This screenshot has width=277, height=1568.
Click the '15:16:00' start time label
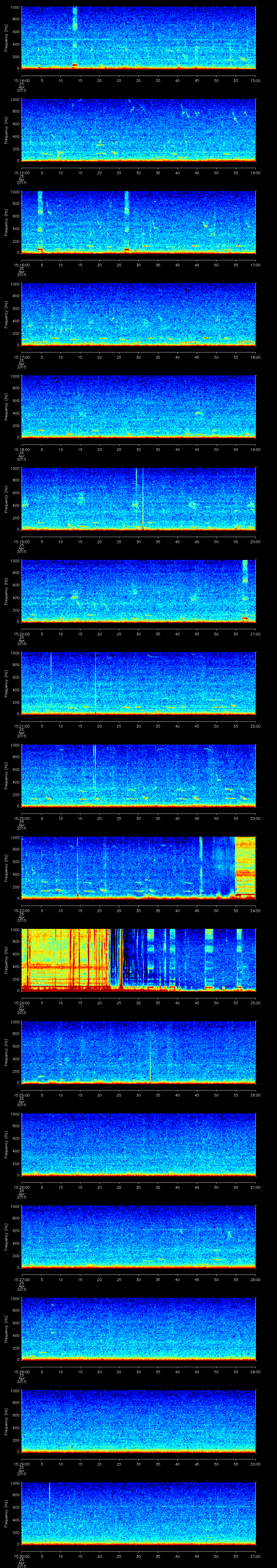coord(21,265)
